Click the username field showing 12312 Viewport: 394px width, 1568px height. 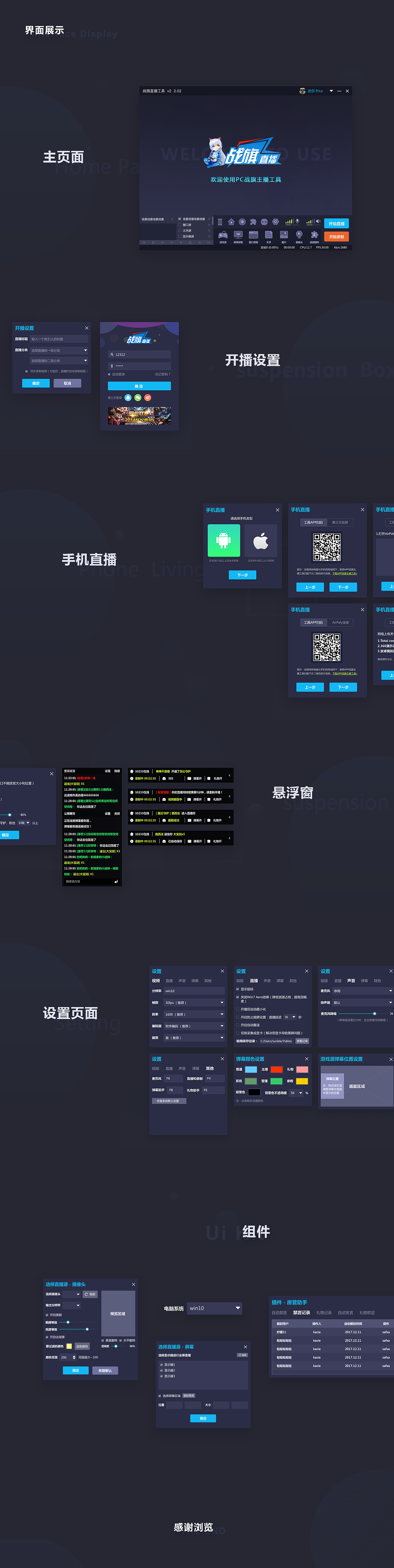click(x=139, y=354)
